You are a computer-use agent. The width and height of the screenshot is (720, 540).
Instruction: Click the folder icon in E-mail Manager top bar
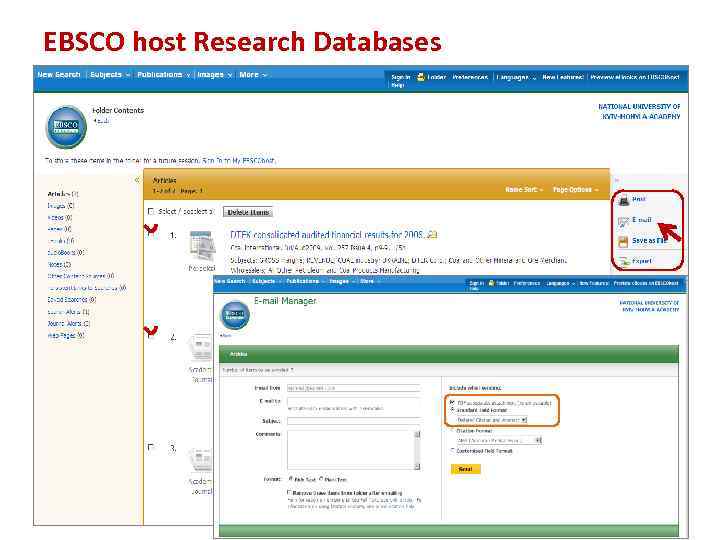491,283
